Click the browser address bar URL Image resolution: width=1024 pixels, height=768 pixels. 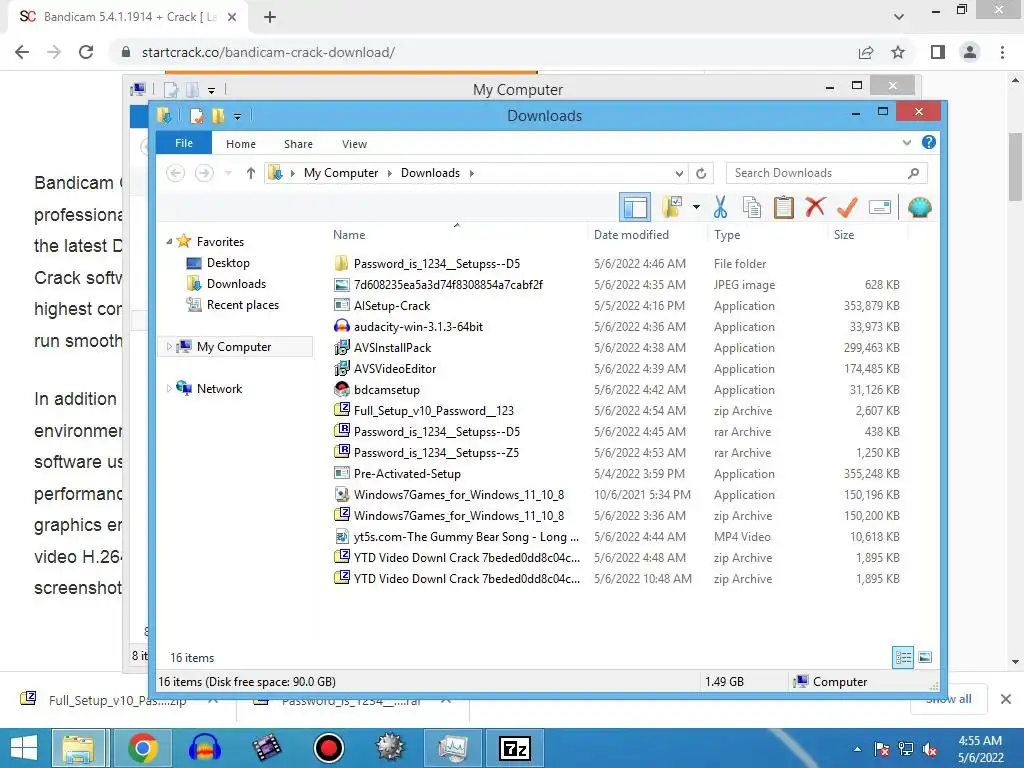[x=268, y=52]
